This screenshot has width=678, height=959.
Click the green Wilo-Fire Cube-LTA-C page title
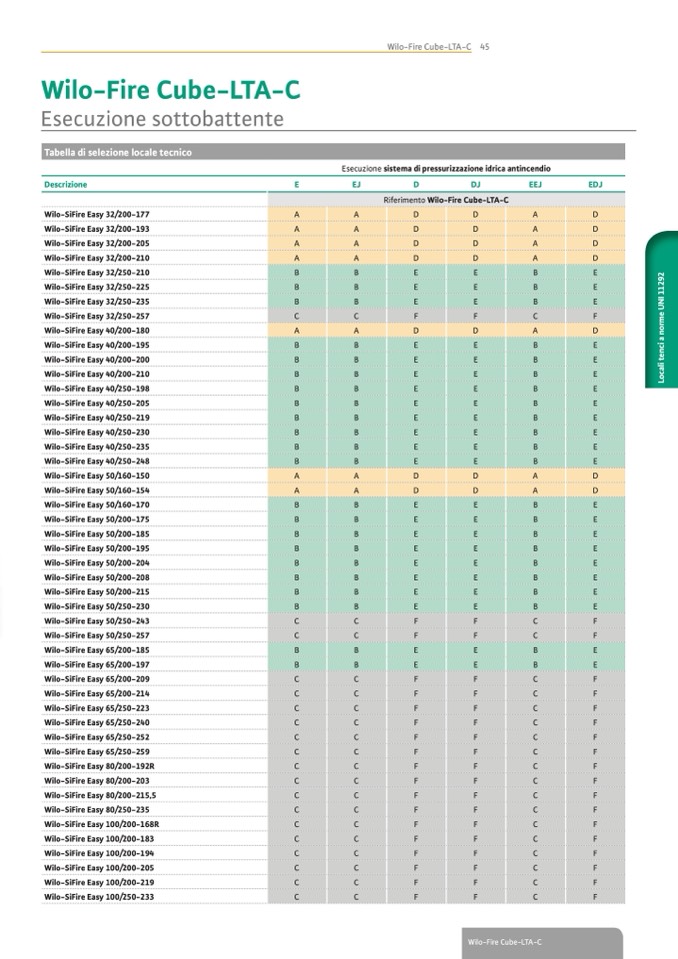170,90
